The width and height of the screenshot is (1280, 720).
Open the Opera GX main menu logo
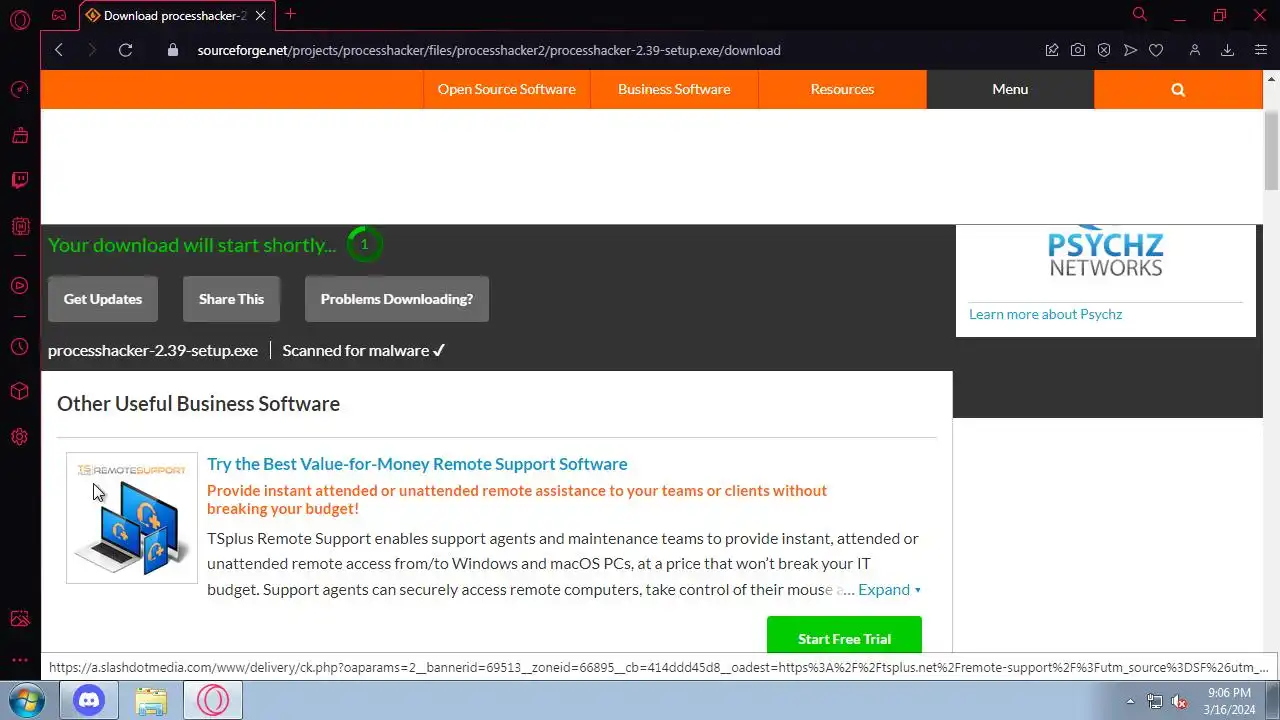click(19, 19)
